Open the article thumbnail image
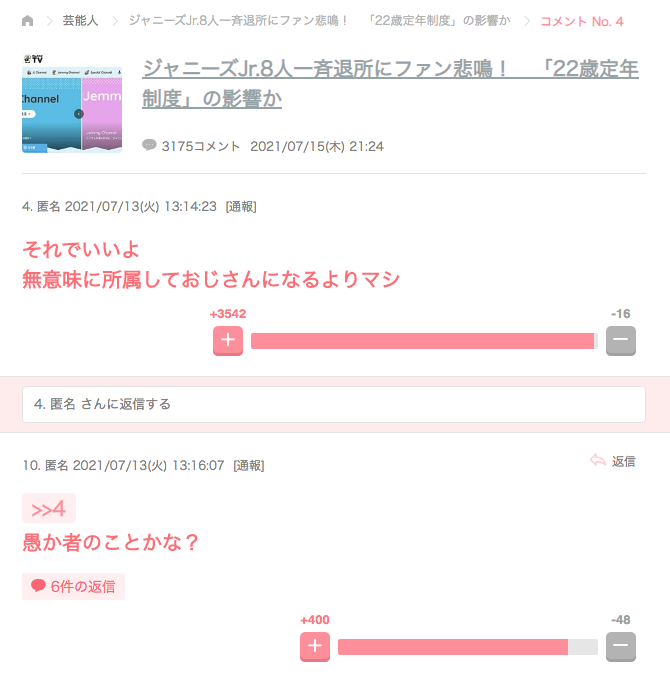This screenshot has width=670, height=675. [72, 103]
